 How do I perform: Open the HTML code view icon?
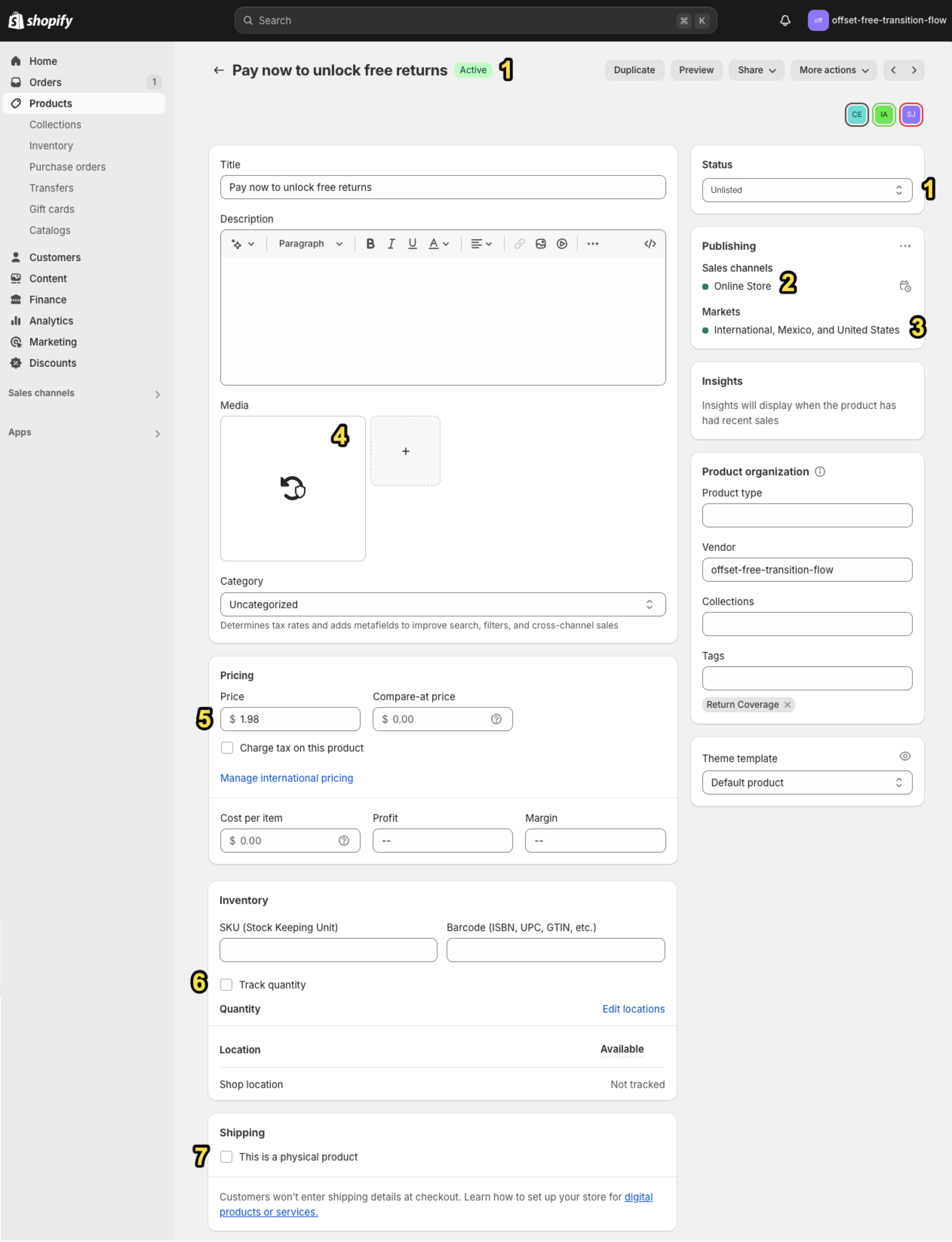coord(650,244)
